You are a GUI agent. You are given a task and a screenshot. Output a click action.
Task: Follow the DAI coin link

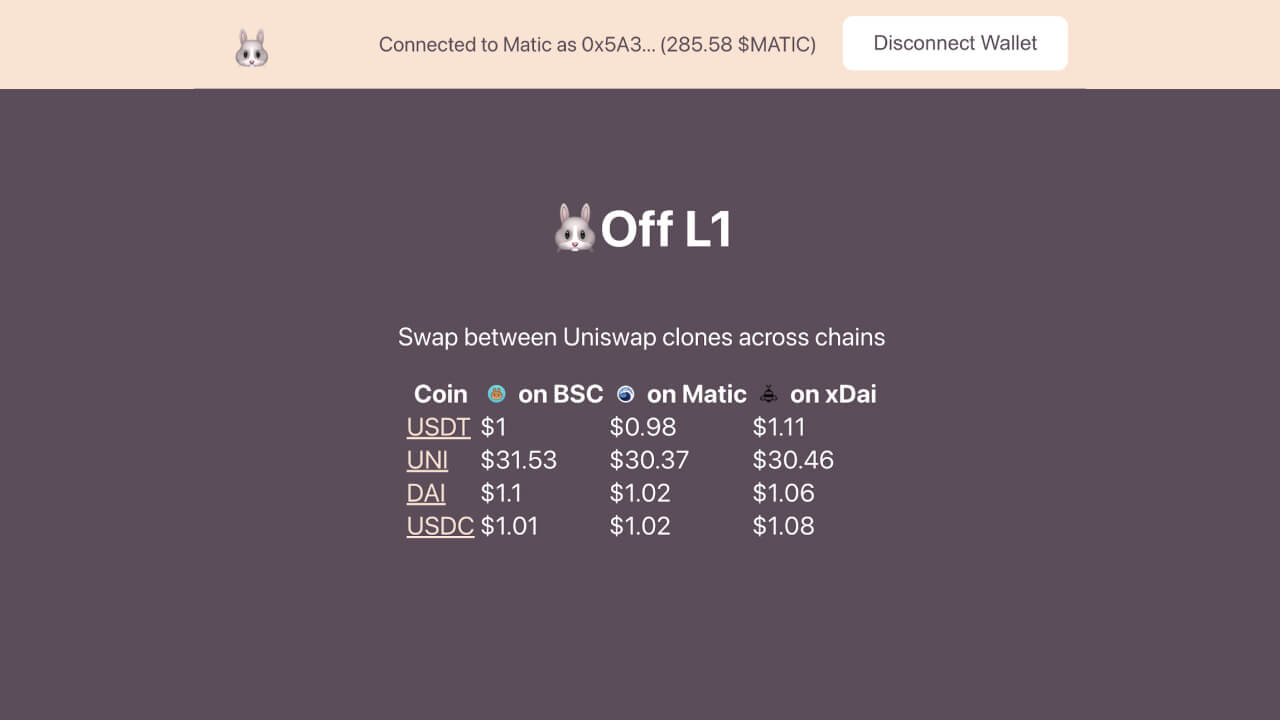426,493
